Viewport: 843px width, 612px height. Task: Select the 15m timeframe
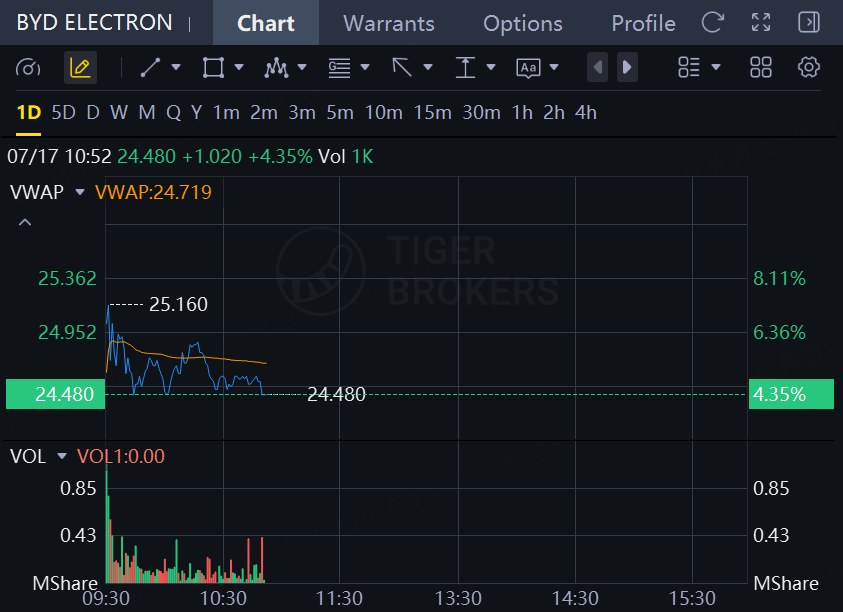[x=432, y=113]
